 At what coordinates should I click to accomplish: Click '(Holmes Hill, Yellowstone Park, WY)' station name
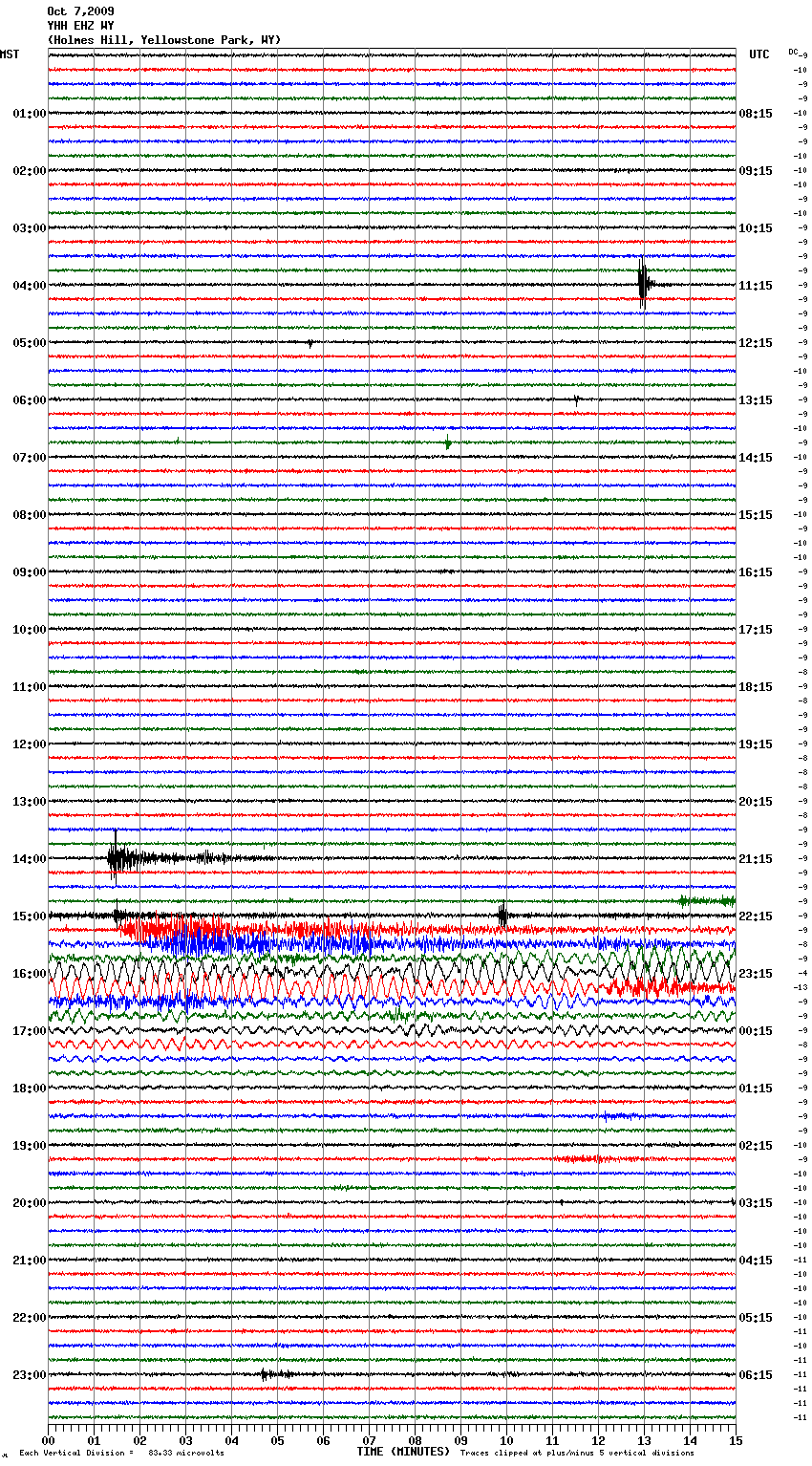(164, 40)
